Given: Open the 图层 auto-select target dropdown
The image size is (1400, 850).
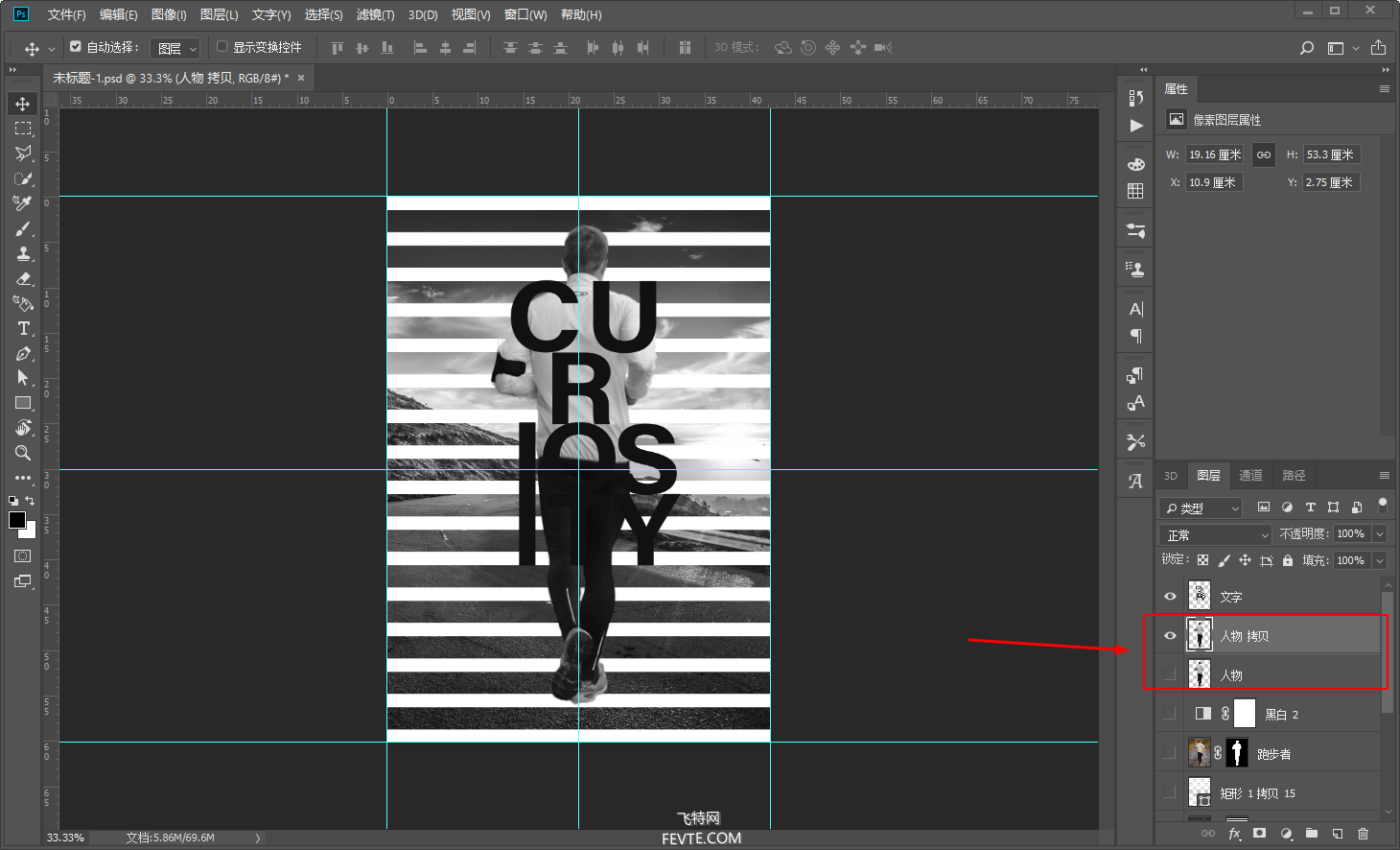Looking at the screenshot, I should pos(175,48).
